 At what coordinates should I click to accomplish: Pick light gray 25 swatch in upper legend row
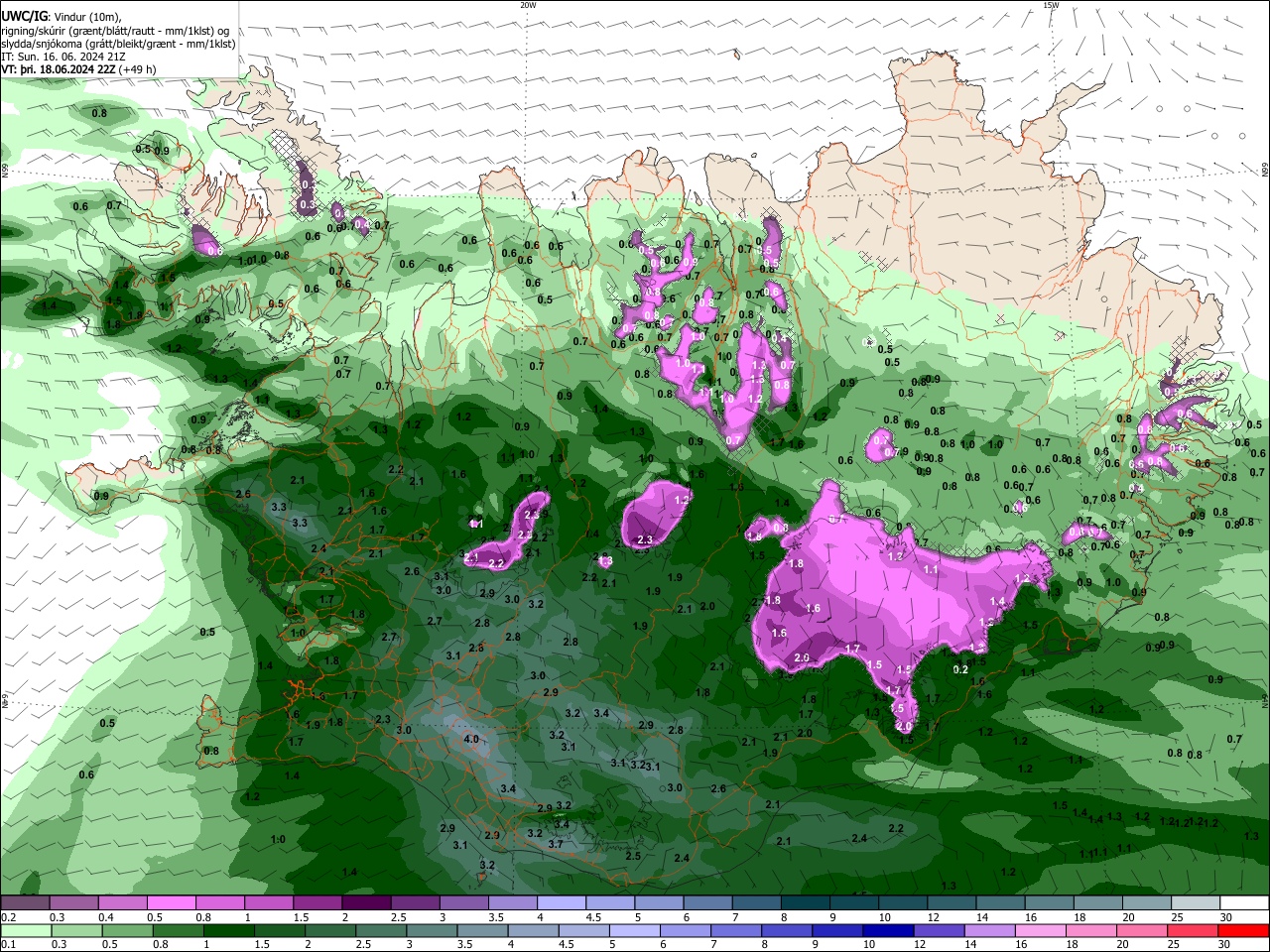click(x=1196, y=903)
